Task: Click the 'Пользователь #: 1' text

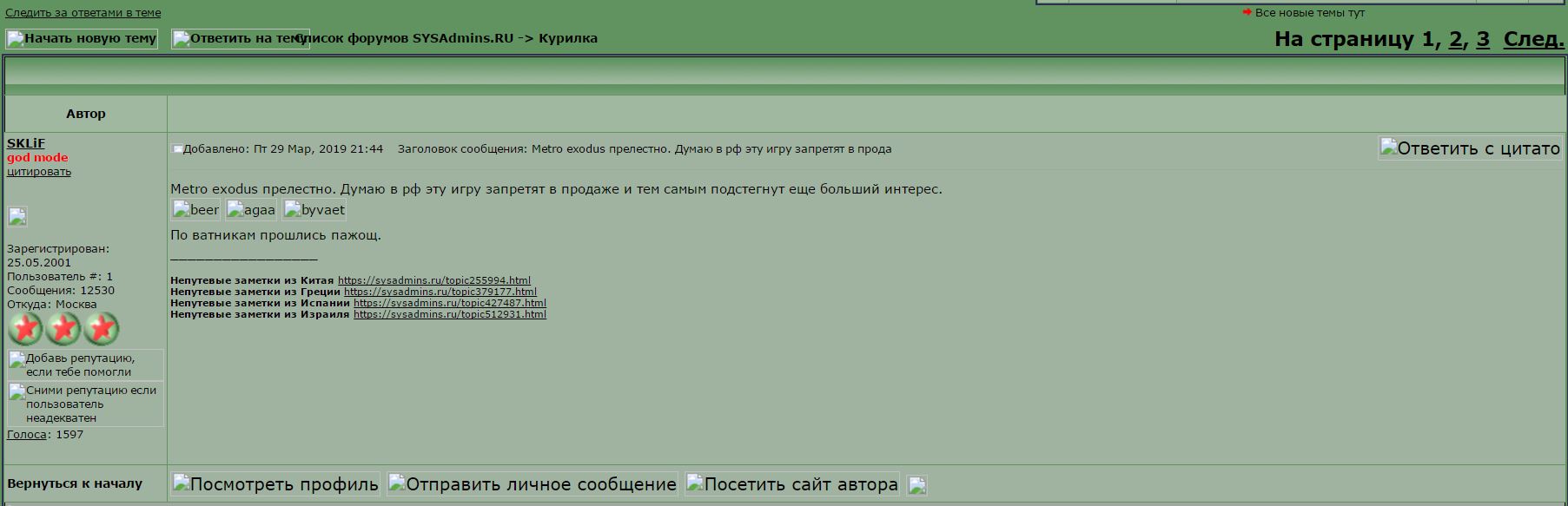Action: [x=60, y=276]
